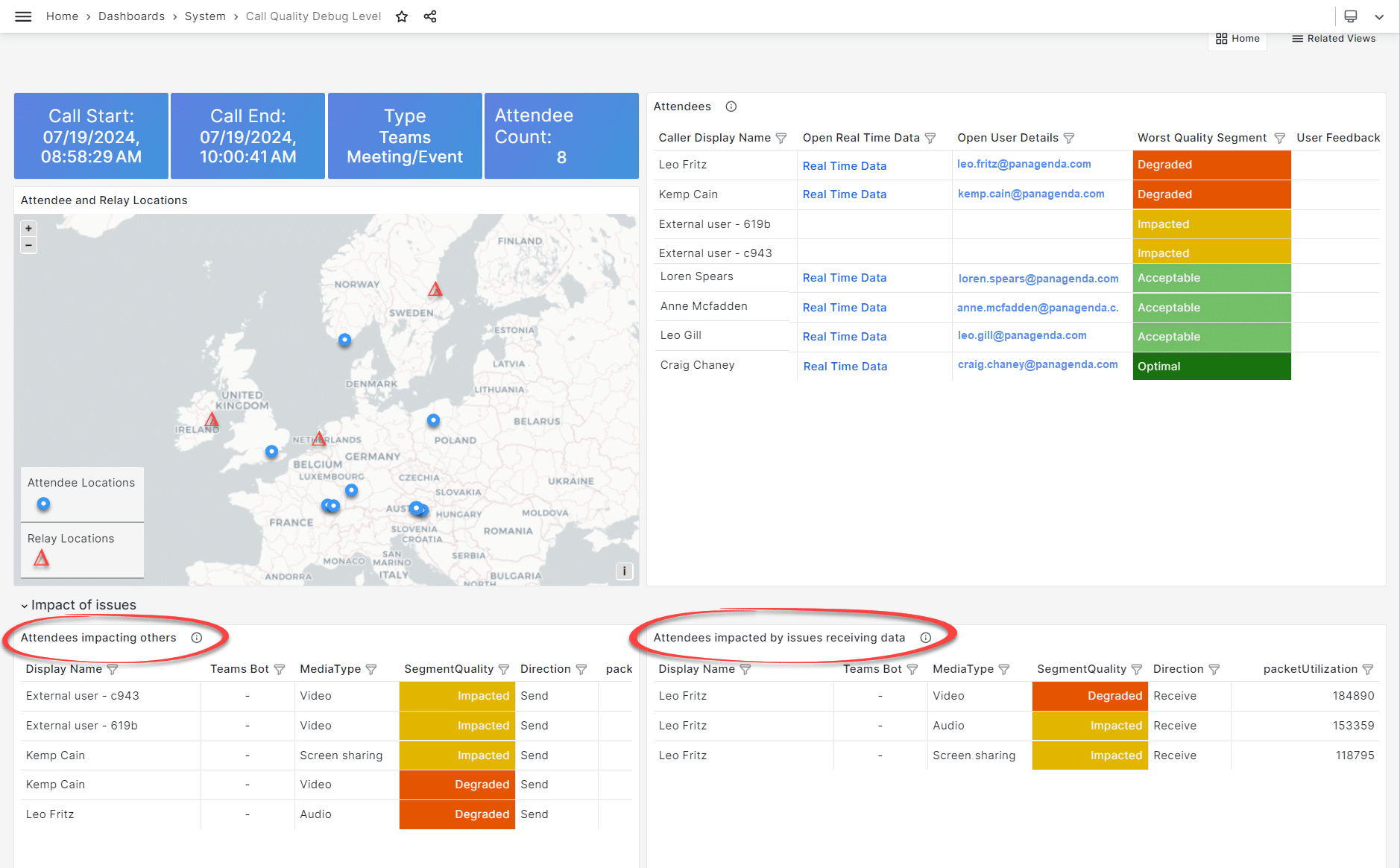Mark dashboard as favorite with star icon

click(402, 16)
